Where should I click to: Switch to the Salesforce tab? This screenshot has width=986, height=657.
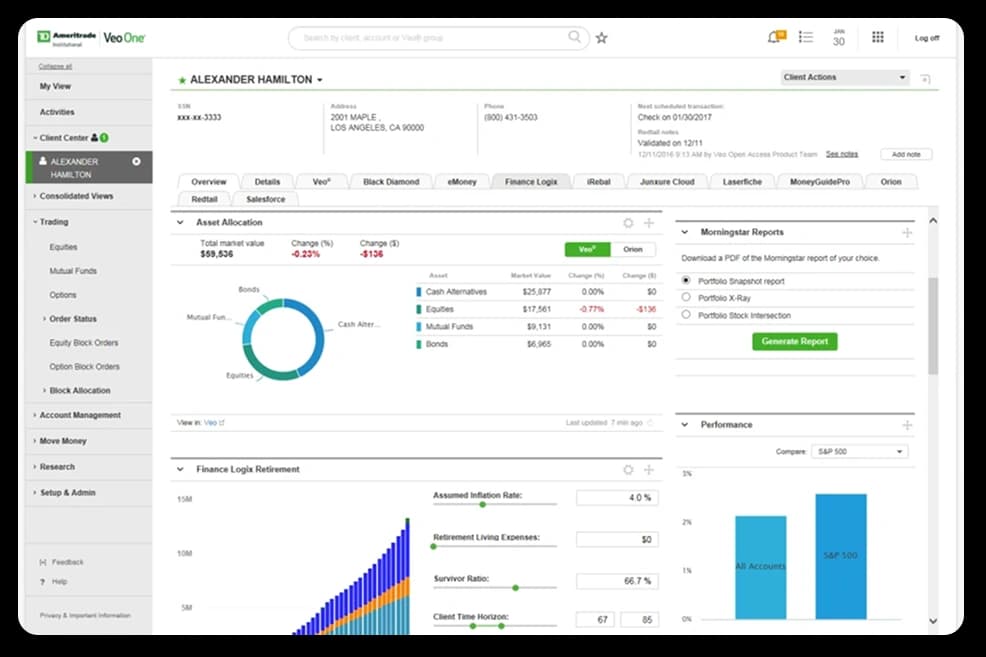[x=265, y=199]
